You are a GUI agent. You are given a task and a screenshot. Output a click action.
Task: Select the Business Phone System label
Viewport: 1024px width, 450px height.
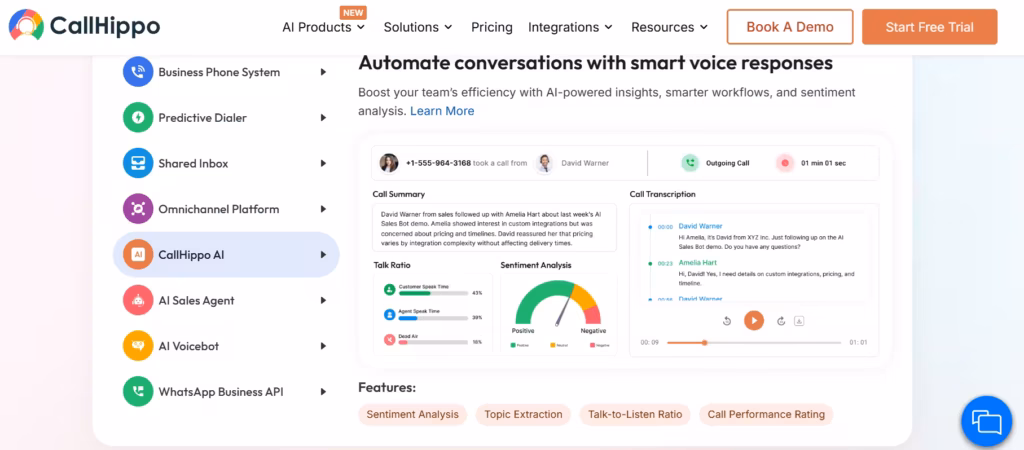point(219,72)
